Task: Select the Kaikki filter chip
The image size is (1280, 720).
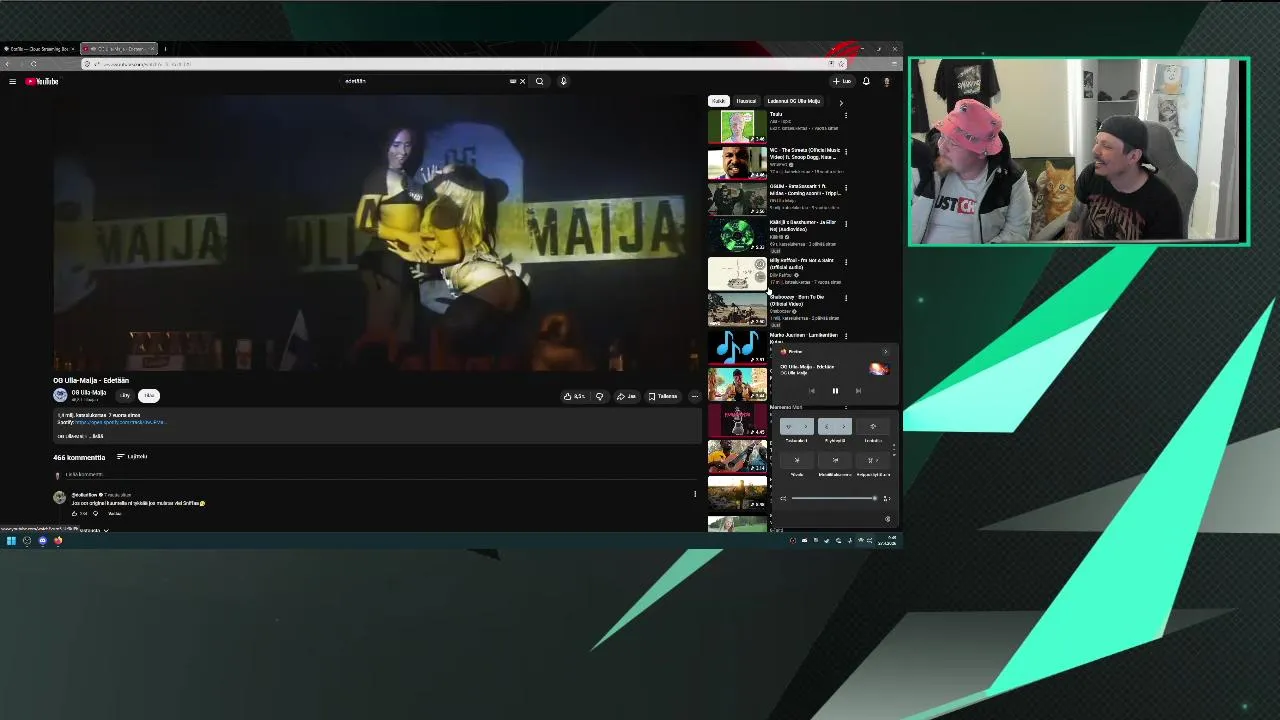Action: [x=718, y=101]
